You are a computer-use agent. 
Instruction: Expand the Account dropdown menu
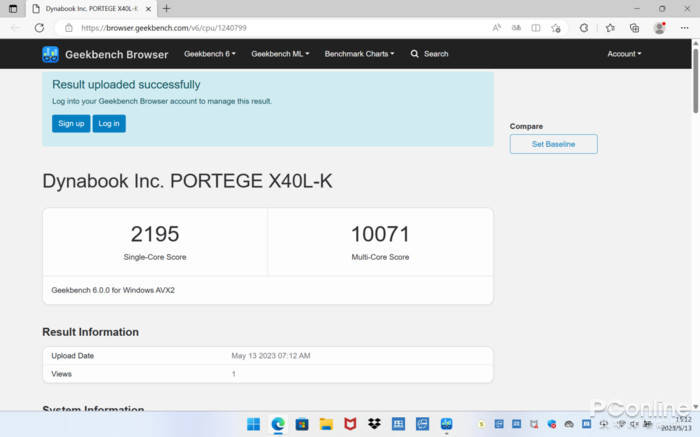(x=624, y=54)
